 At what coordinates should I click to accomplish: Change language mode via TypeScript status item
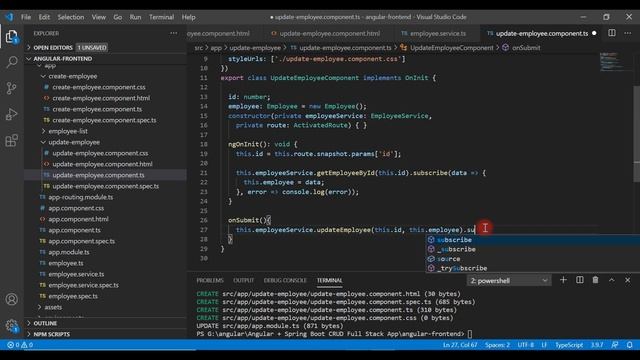point(569,345)
